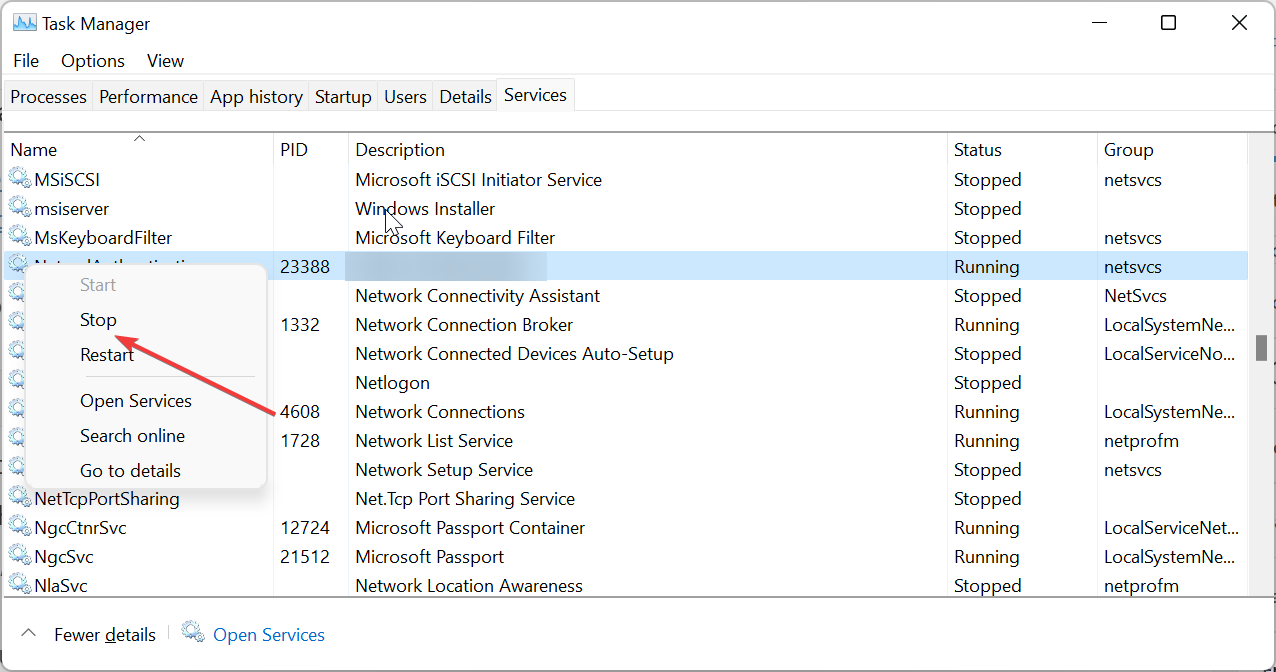Click the MsKeyboardFilter service icon
The height and width of the screenshot is (672, 1276).
(x=20, y=237)
